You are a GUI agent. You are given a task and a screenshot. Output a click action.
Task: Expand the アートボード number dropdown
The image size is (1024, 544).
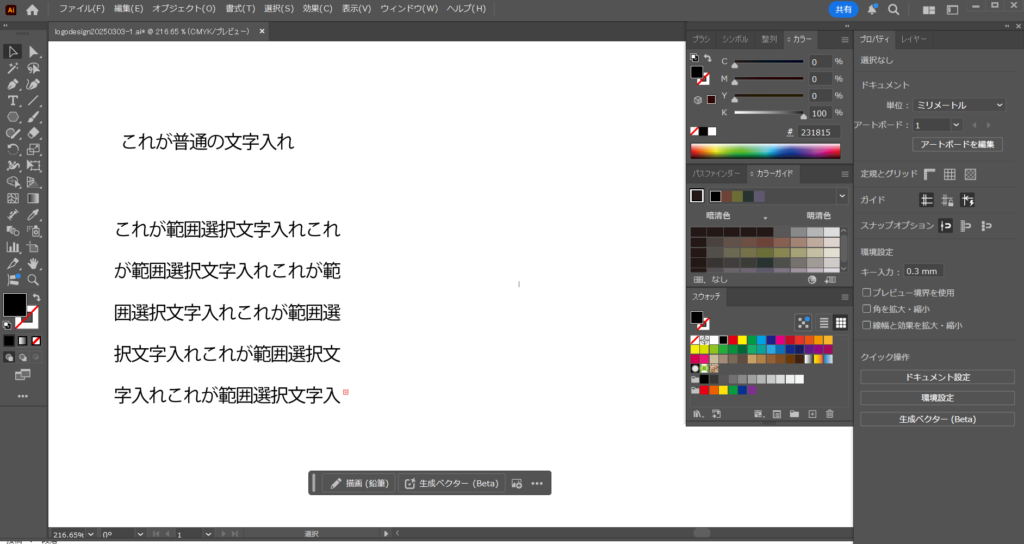957,125
